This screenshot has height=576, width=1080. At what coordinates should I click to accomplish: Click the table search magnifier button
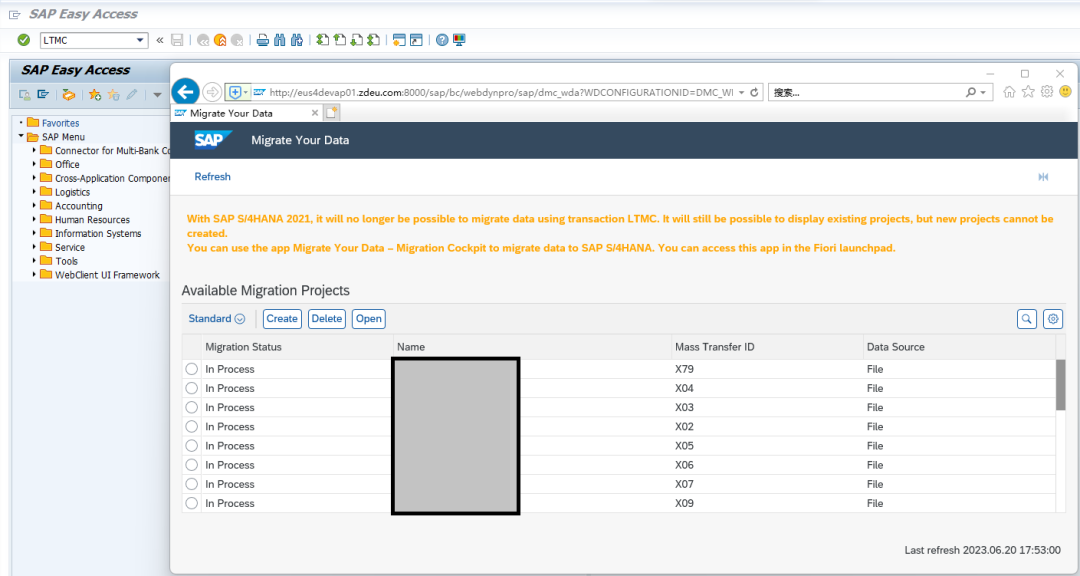(x=1027, y=319)
